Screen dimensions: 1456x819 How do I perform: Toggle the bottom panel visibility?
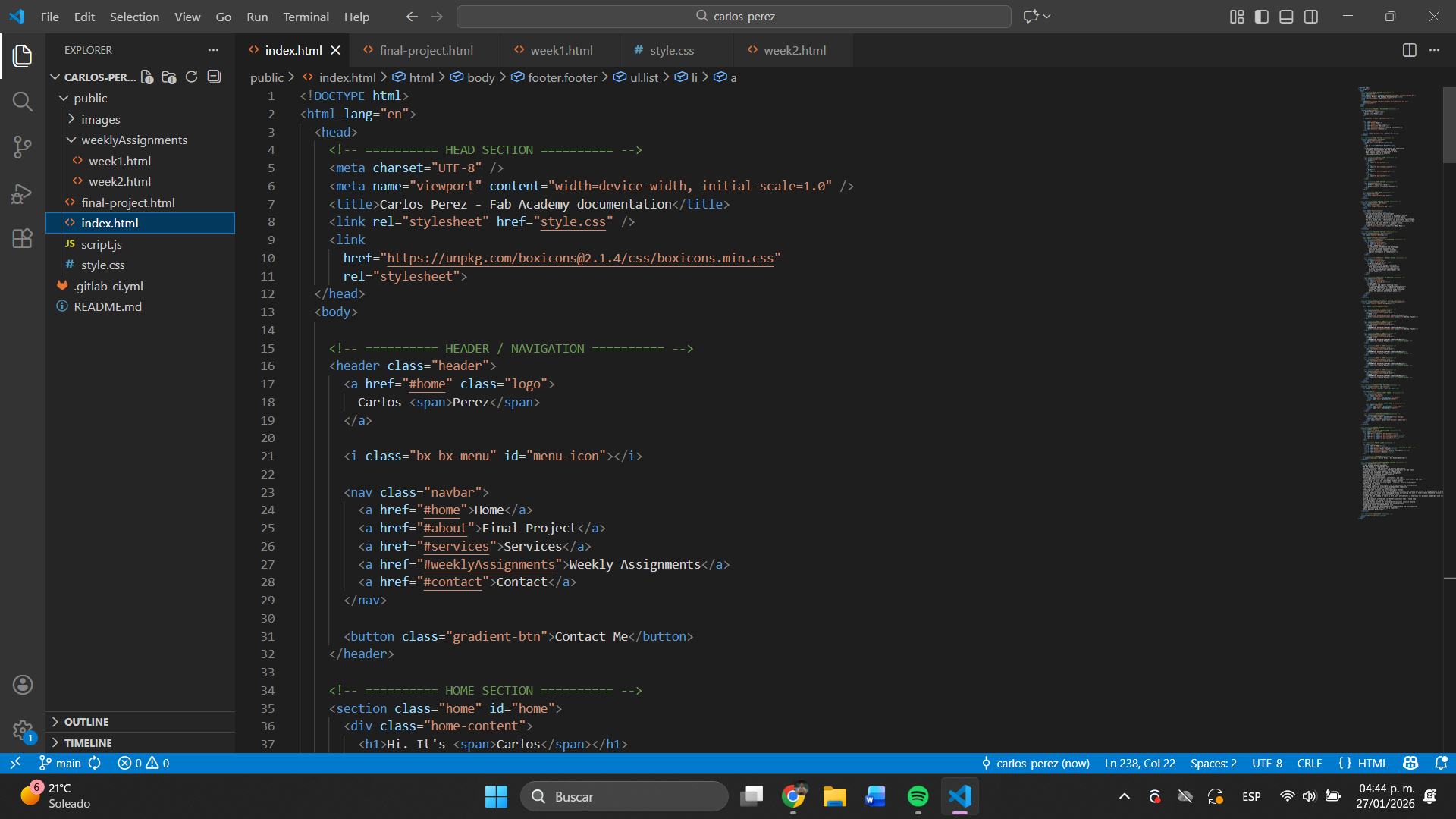coord(1286,17)
